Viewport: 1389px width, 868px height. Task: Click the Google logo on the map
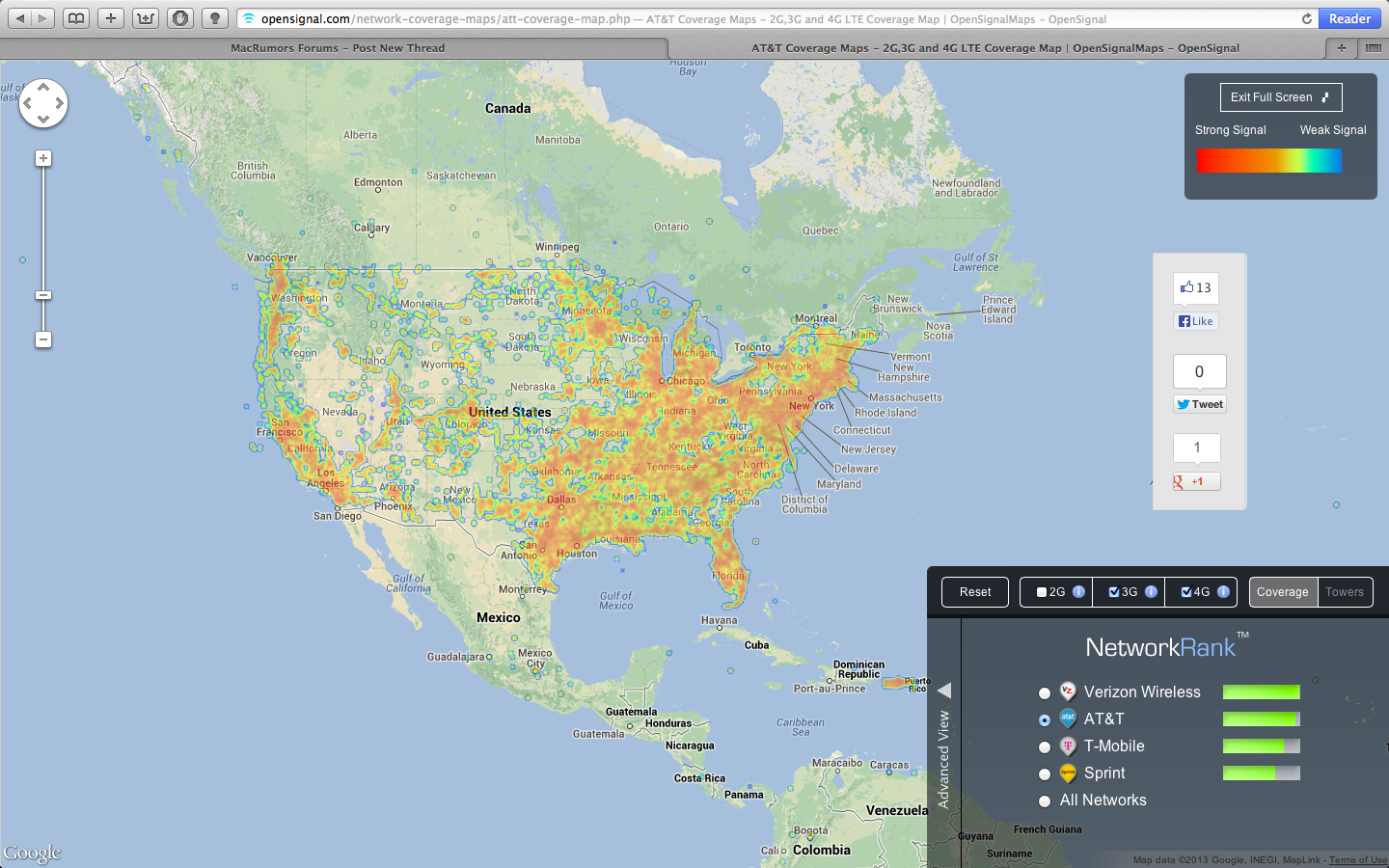(x=32, y=853)
